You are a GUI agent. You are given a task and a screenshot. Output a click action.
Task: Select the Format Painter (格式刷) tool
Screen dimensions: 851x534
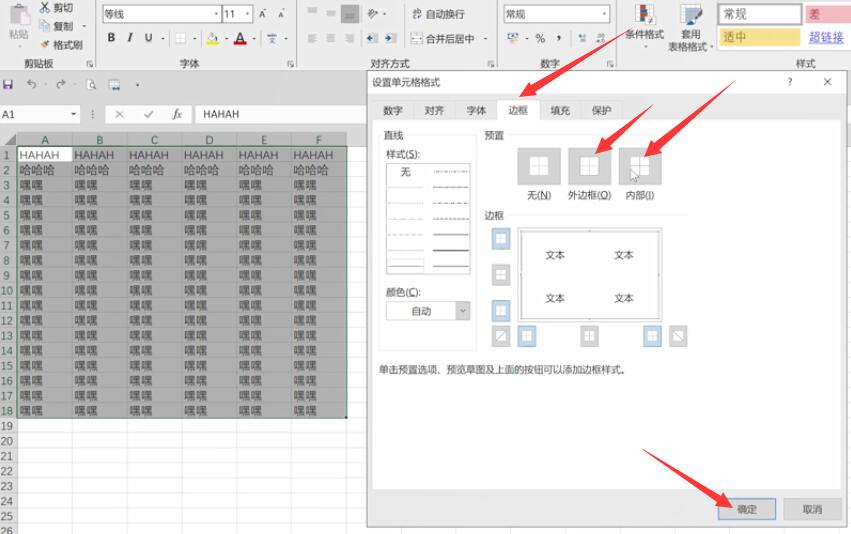(45, 44)
